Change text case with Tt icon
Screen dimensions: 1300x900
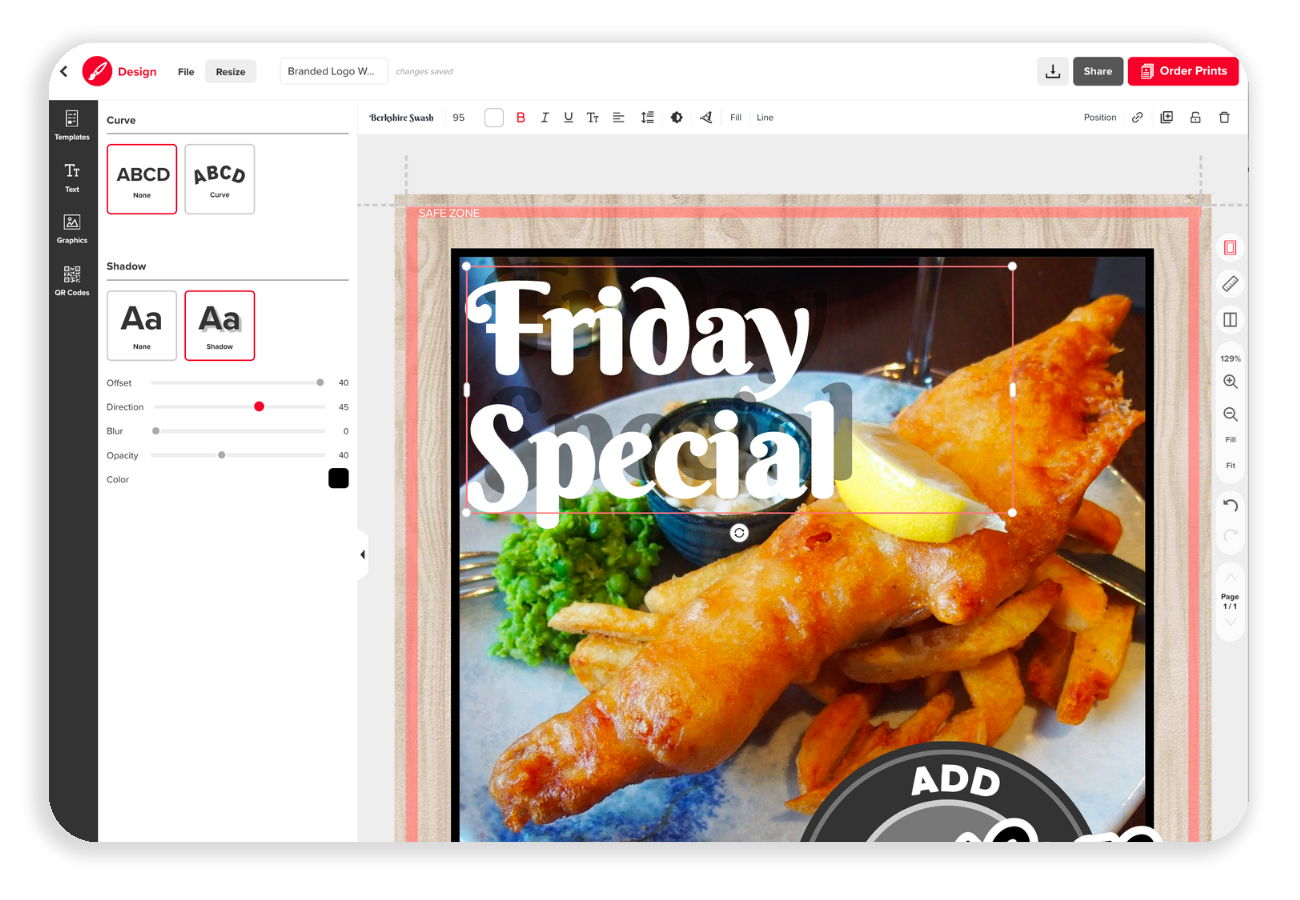(x=593, y=117)
